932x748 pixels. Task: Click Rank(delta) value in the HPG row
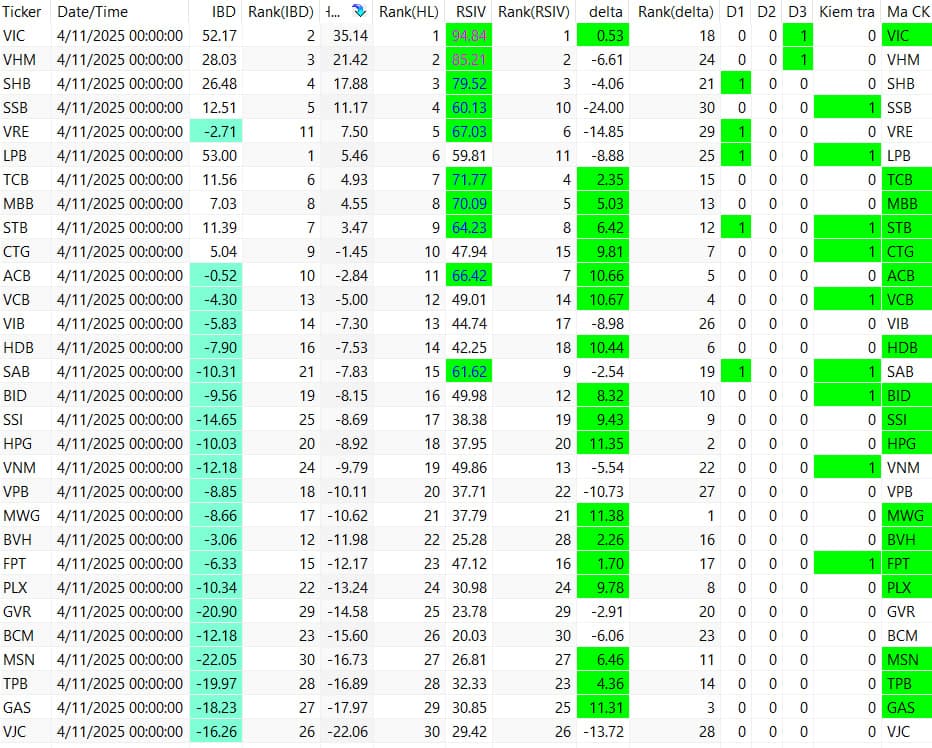pyautogui.click(x=711, y=444)
